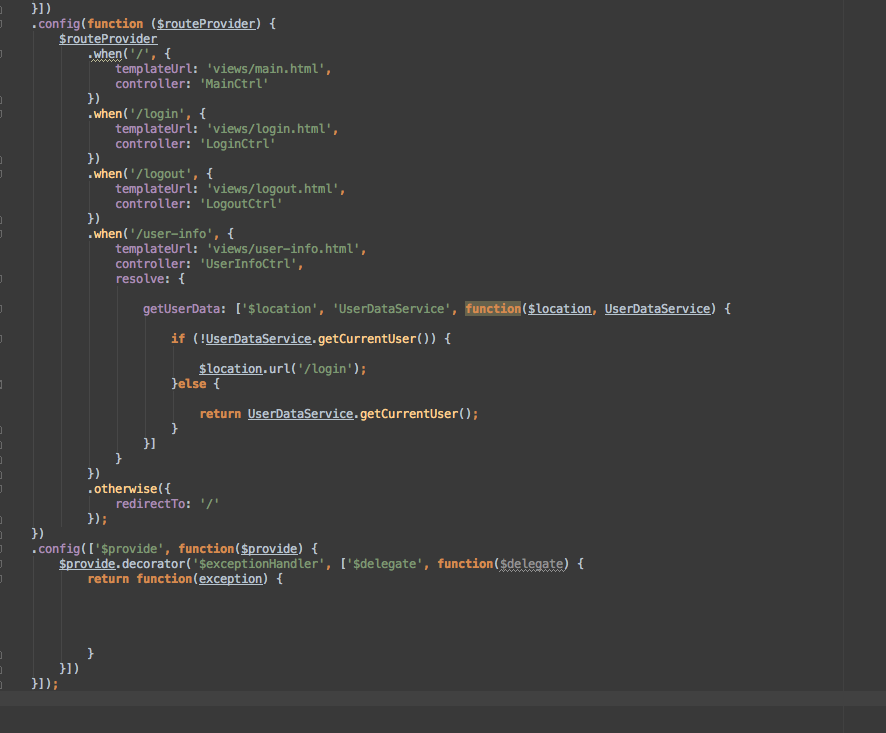
Task: Click the underlined $location variable
Action: tap(230, 368)
